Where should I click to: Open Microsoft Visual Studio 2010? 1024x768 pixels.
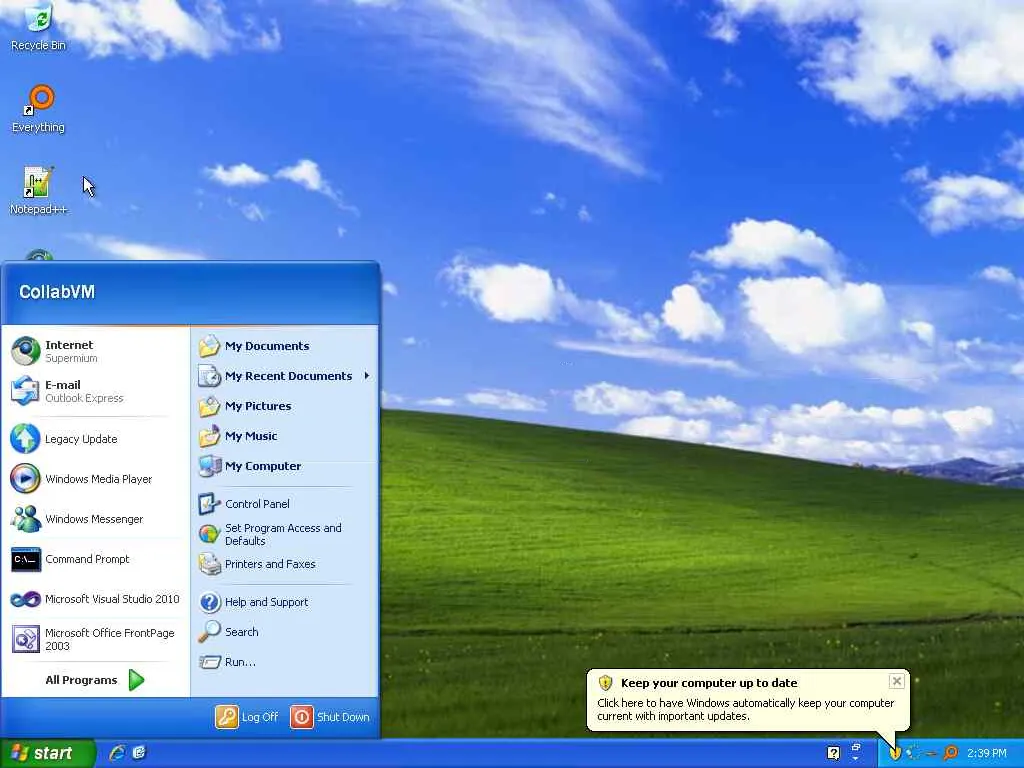pos(95,599)
